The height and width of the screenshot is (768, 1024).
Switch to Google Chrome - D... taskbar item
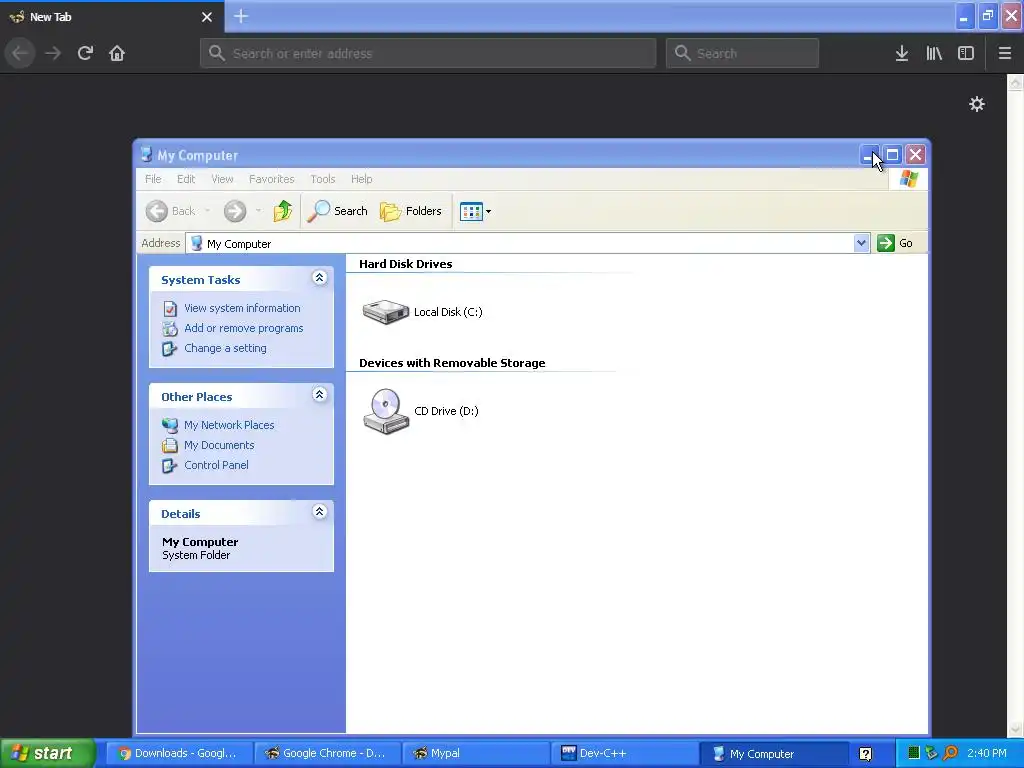[x=326, y=754]
